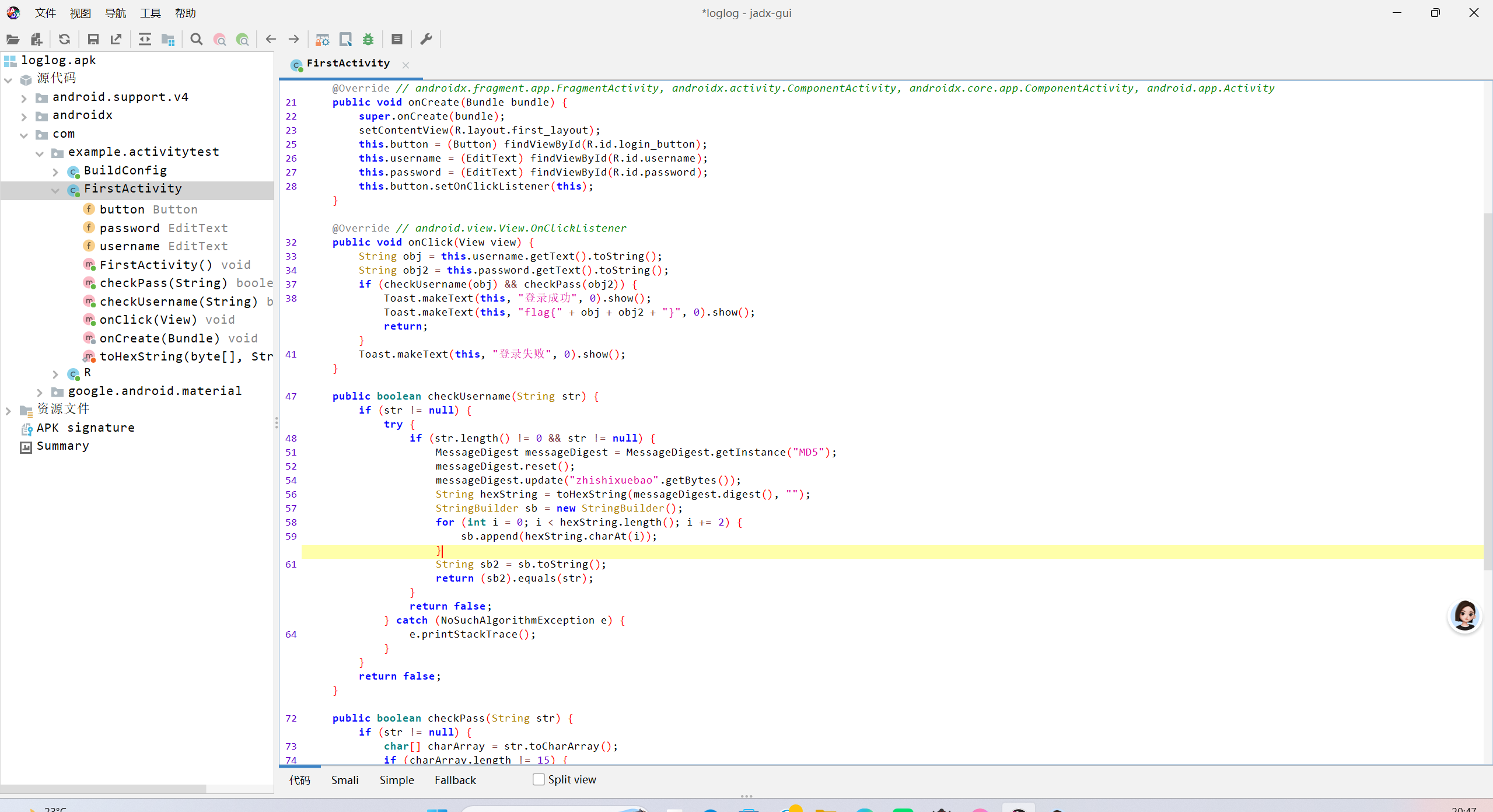Click the text search magnifier icon

(x=197, y=40)
